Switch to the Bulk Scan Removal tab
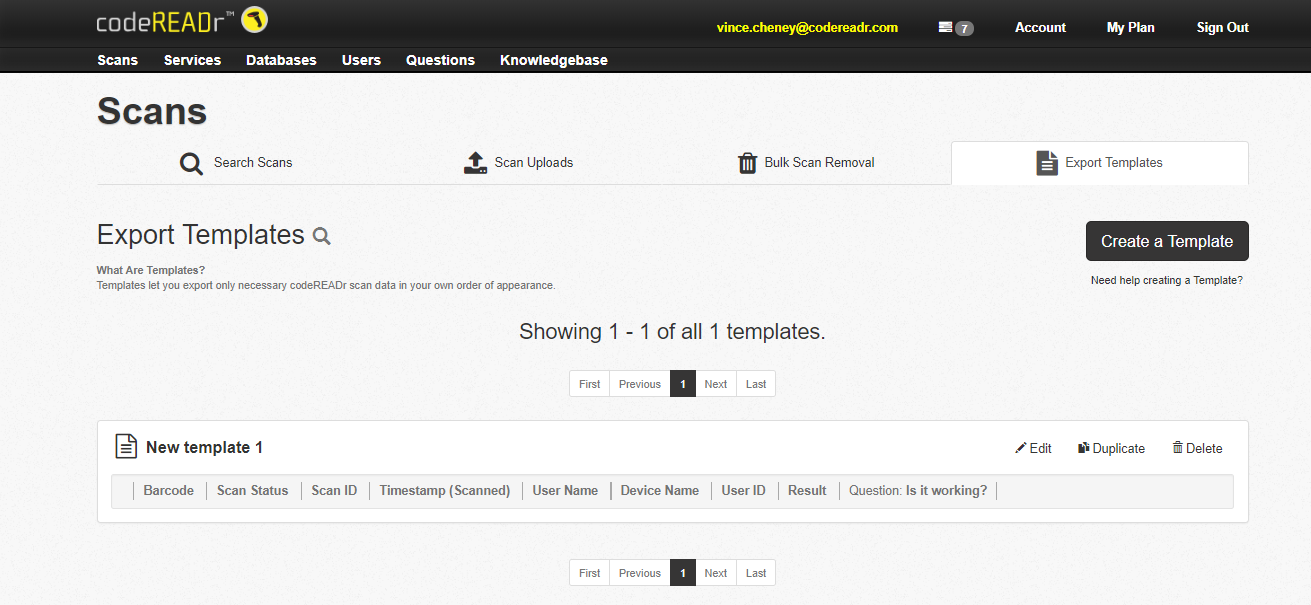The image size is (1311, 605). click(808, 163)
